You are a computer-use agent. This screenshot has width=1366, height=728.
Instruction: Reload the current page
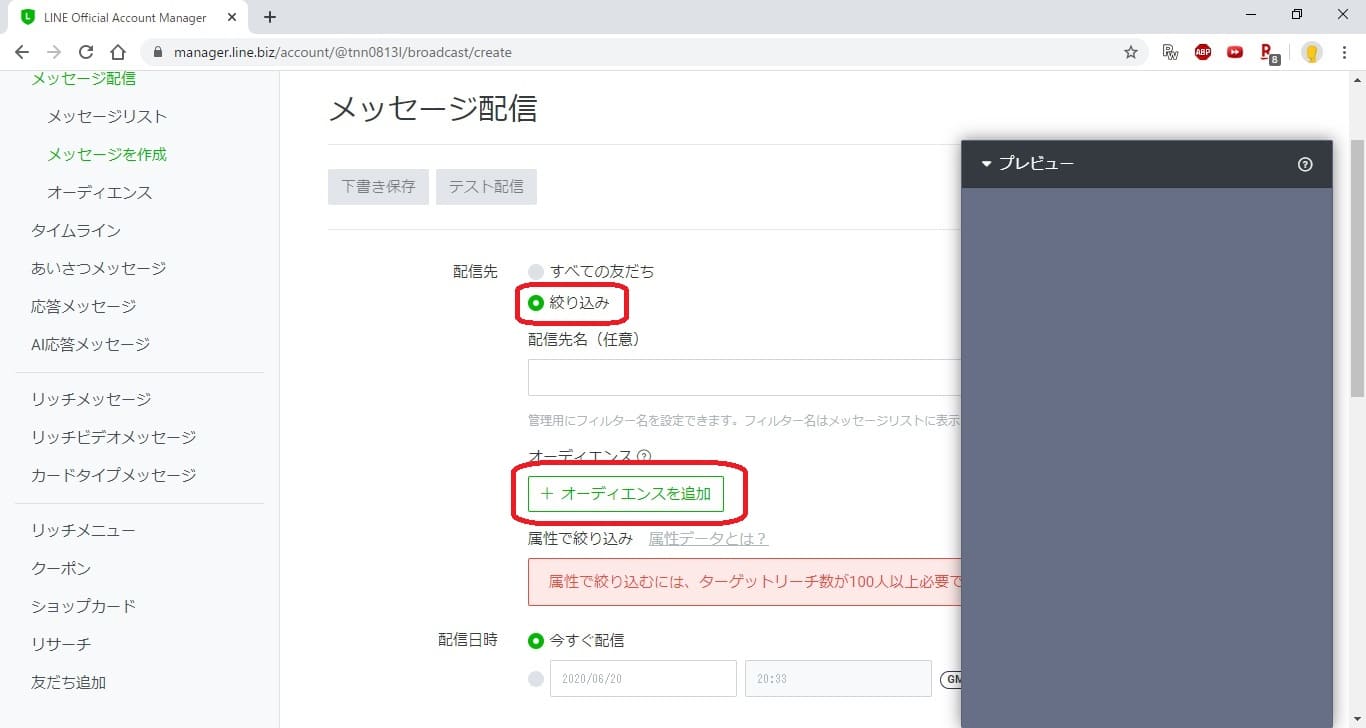tap(86, 52)
